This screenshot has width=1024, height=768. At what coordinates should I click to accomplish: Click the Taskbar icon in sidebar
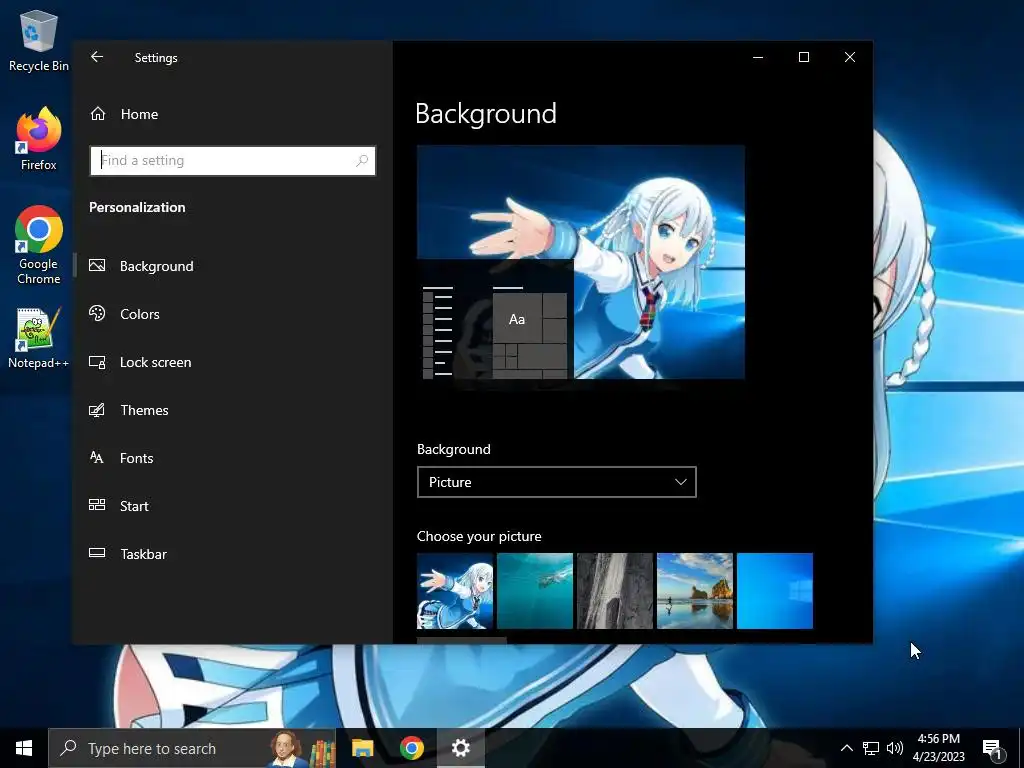(x=97, y=553)
